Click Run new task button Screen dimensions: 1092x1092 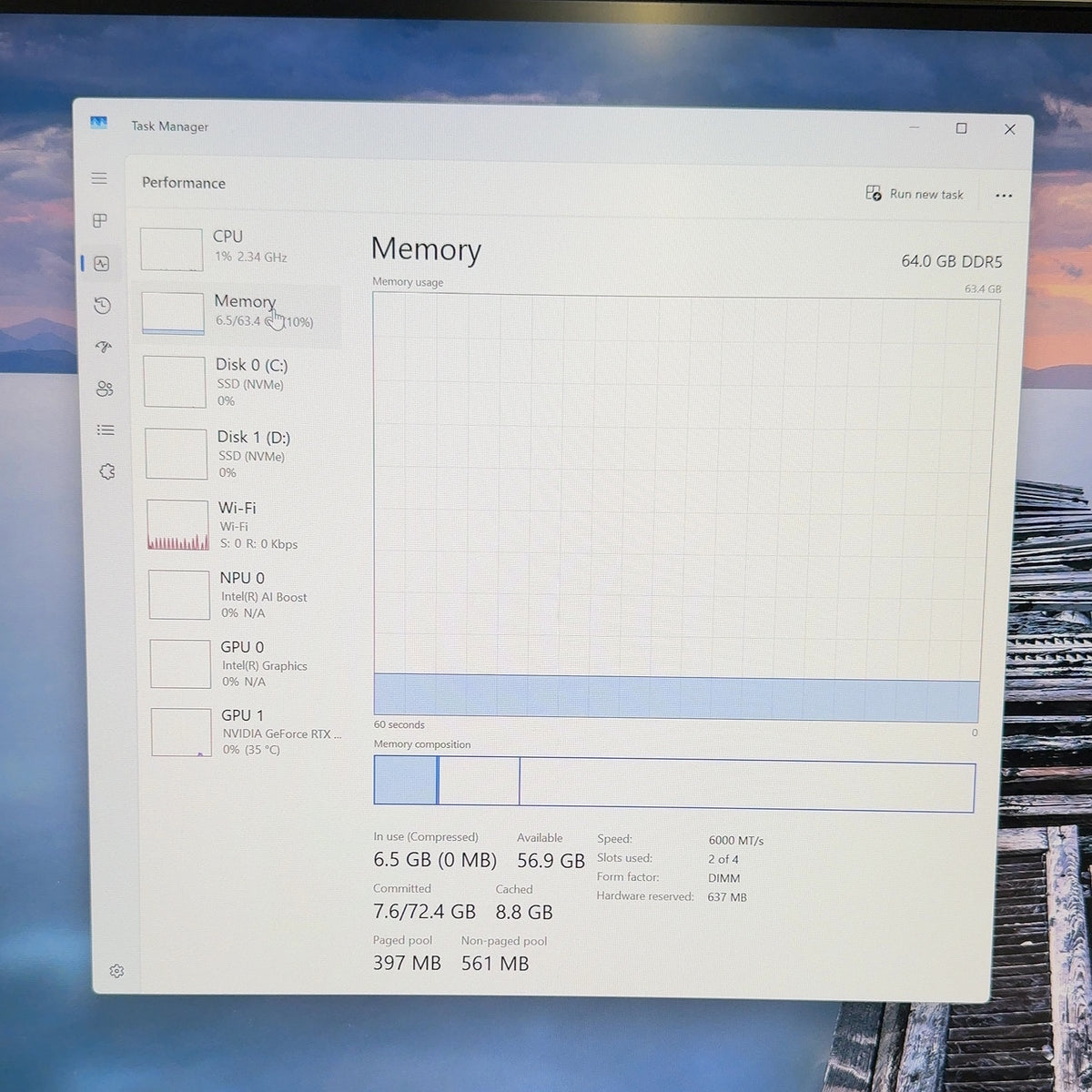[915, 194]
